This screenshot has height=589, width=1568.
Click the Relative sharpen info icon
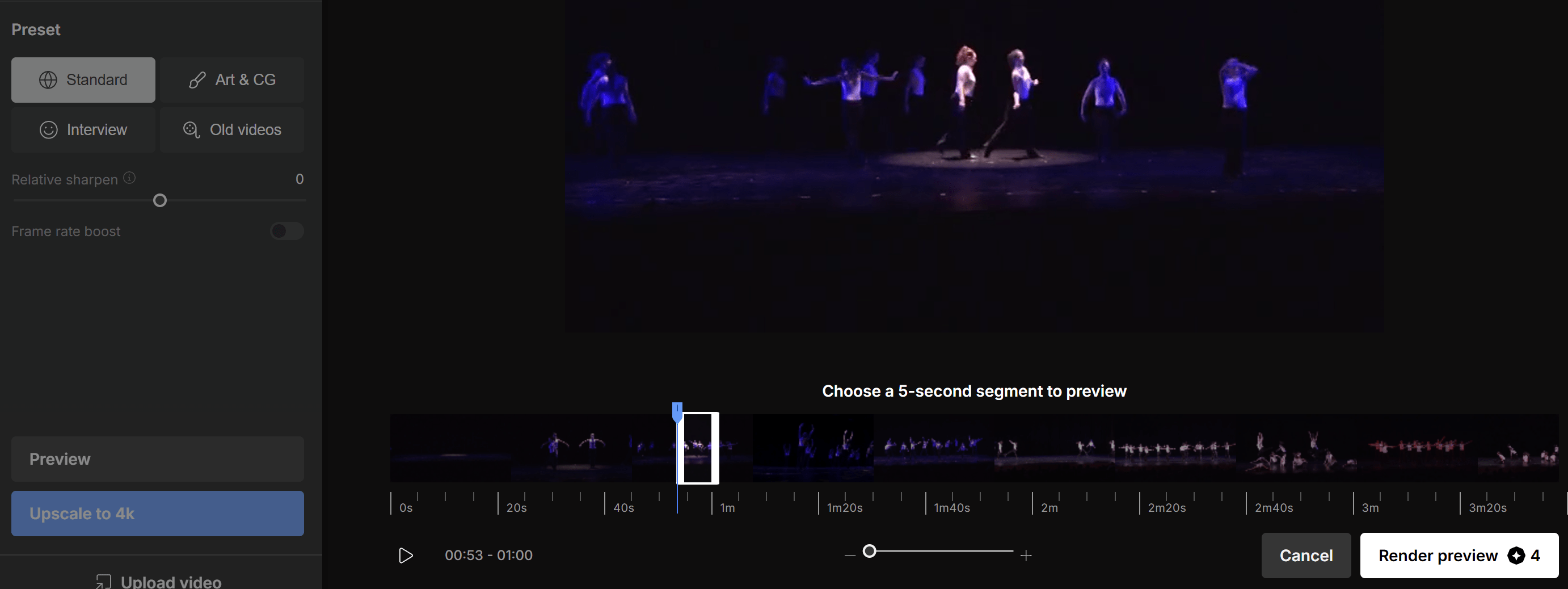(129, 178)
